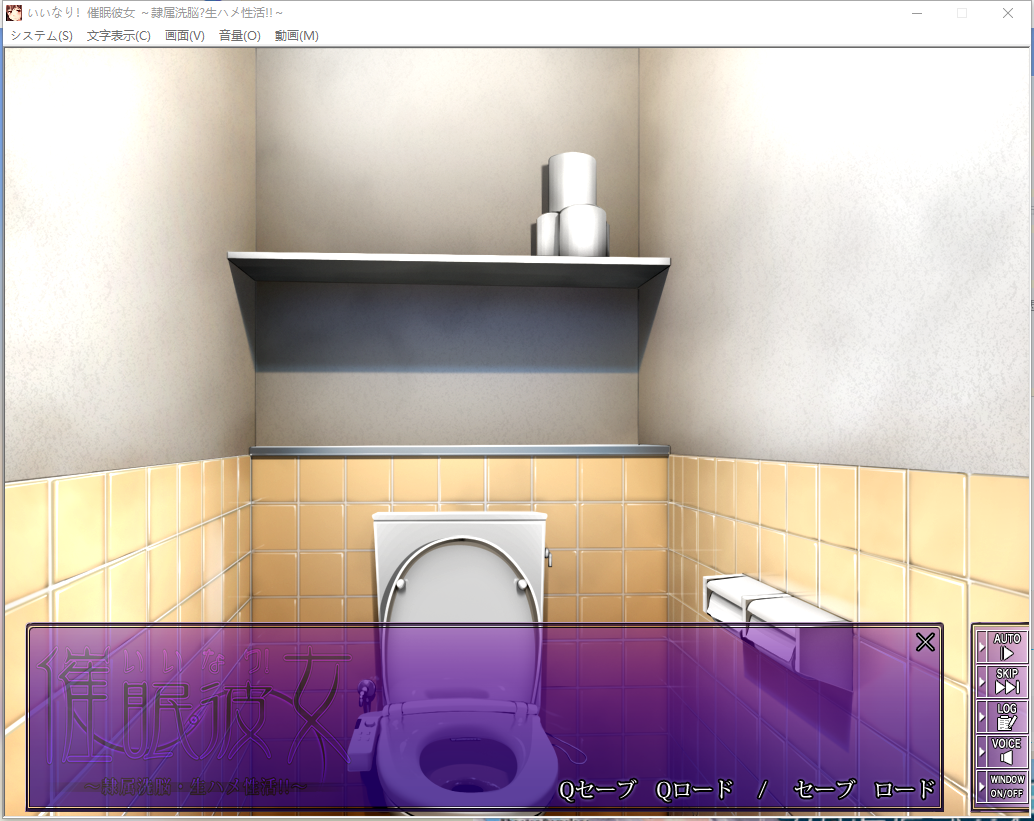
Task: Toggle WINDOW ON/OFF display
Action: pos(1007,786)
